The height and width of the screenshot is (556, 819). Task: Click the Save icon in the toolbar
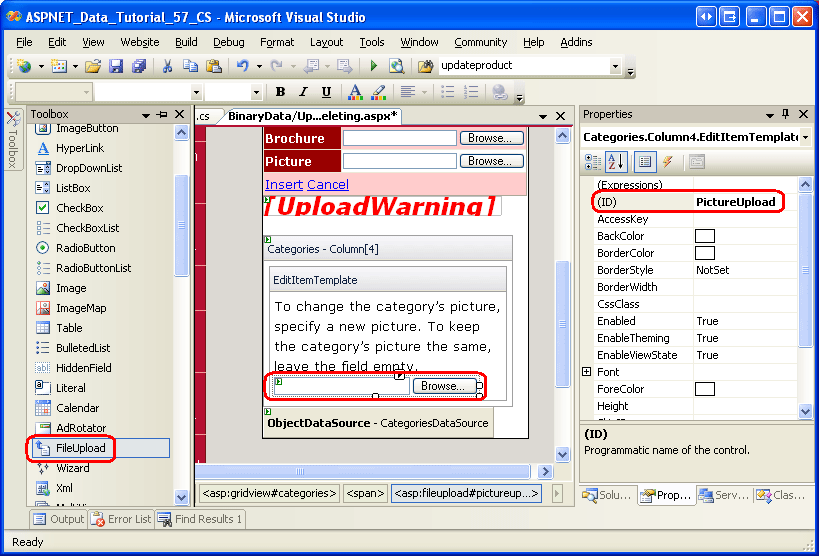coord(116,66)
